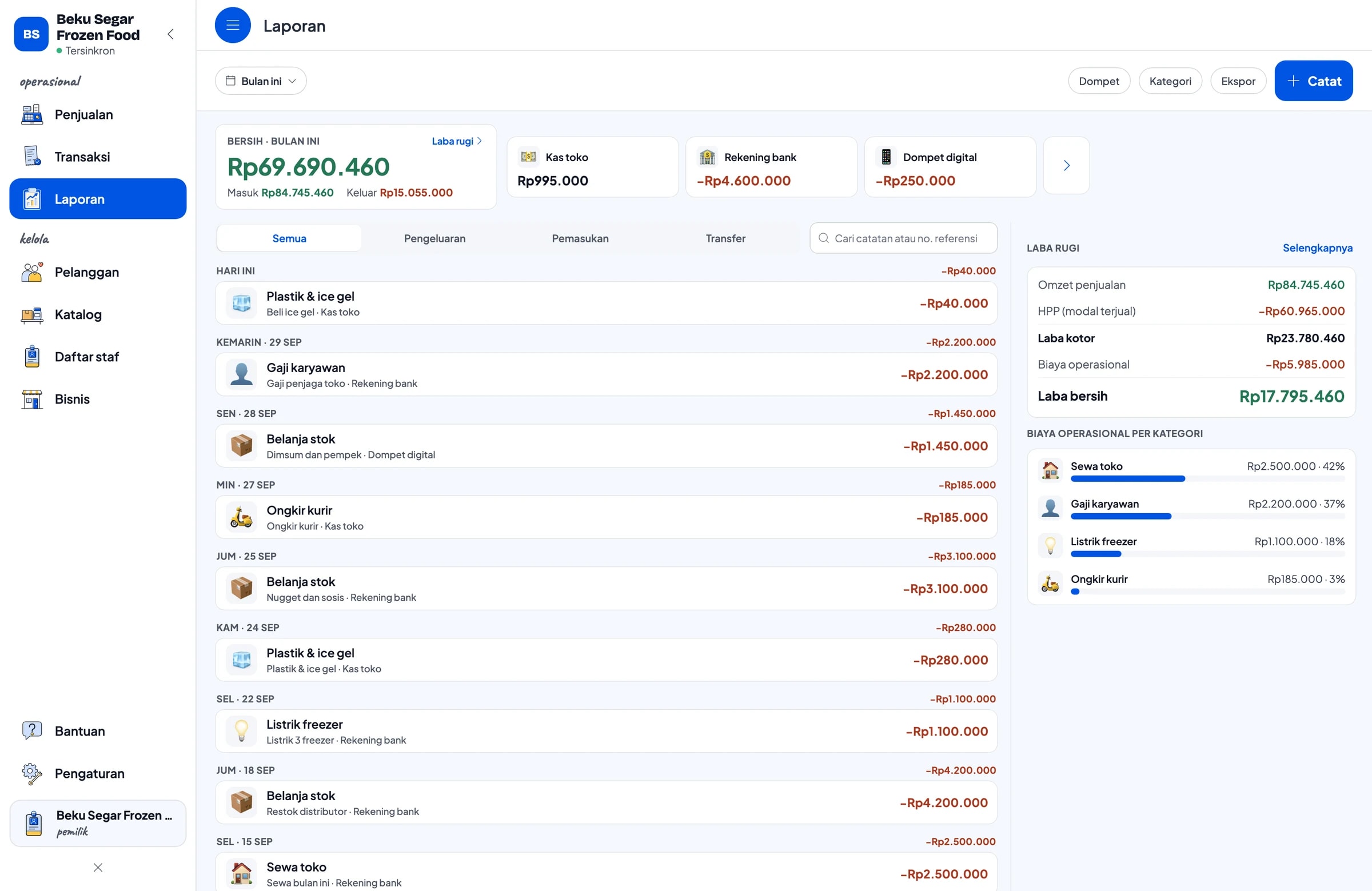Go to Pelanggan section

click(x=97, y=272)
